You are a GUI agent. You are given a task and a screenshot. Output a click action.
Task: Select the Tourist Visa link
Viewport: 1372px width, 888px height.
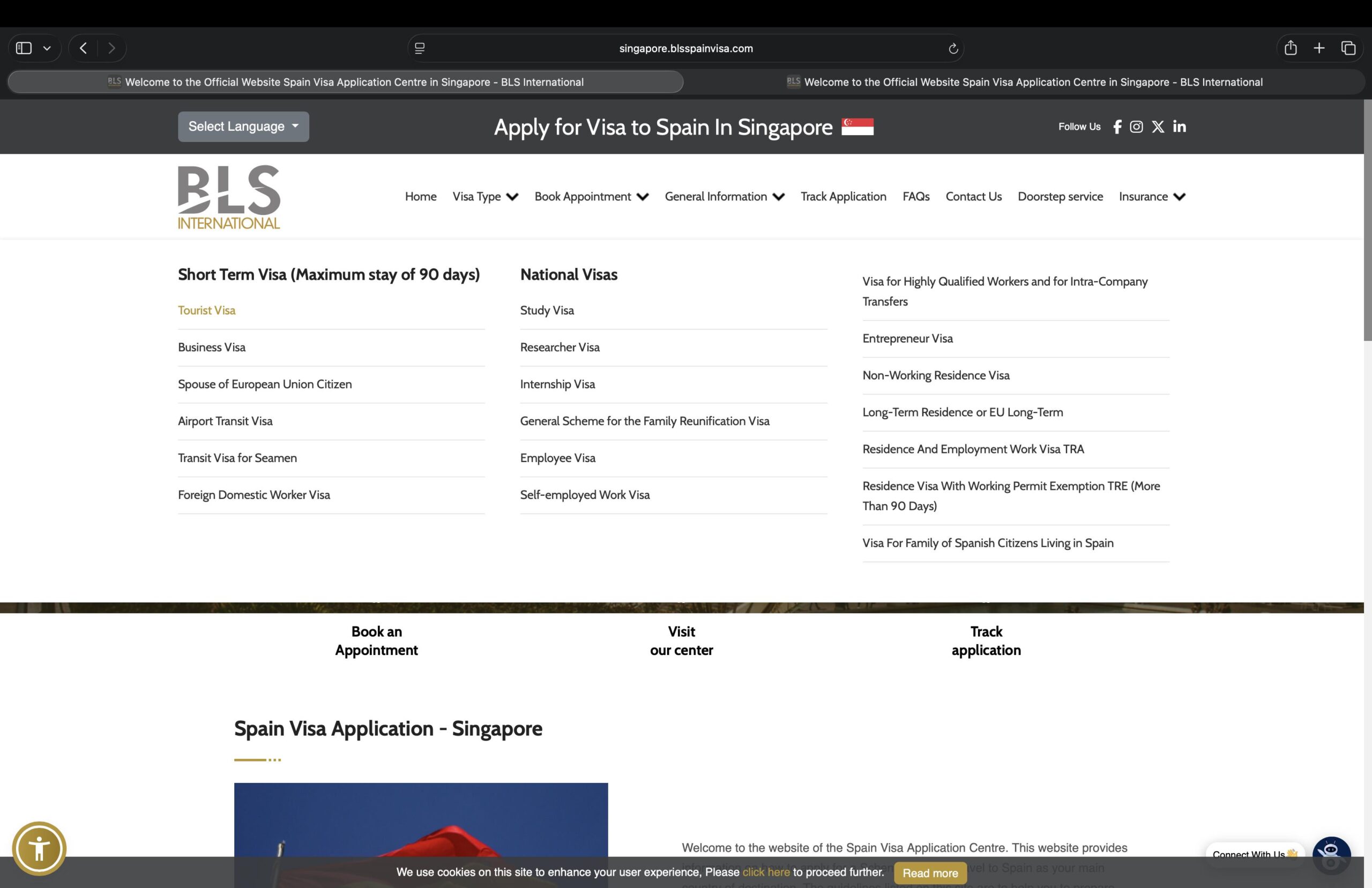(206, 310)
